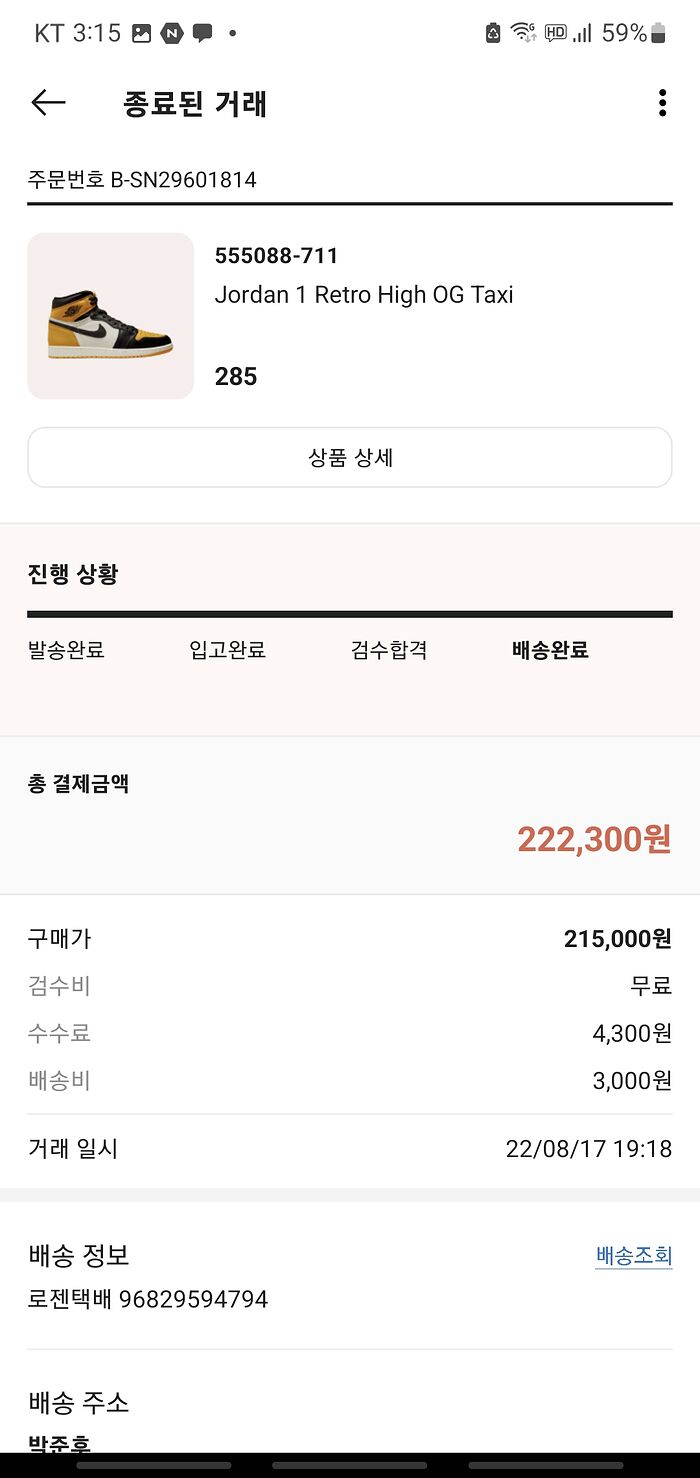Tap the Wi-Fi status icon

[x=522, y=33]
